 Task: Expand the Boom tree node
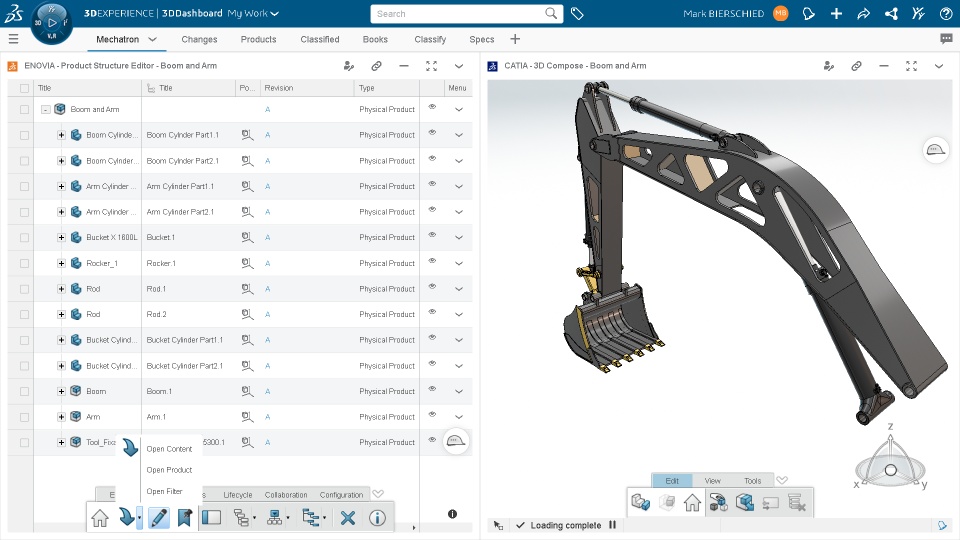(61, 391)
